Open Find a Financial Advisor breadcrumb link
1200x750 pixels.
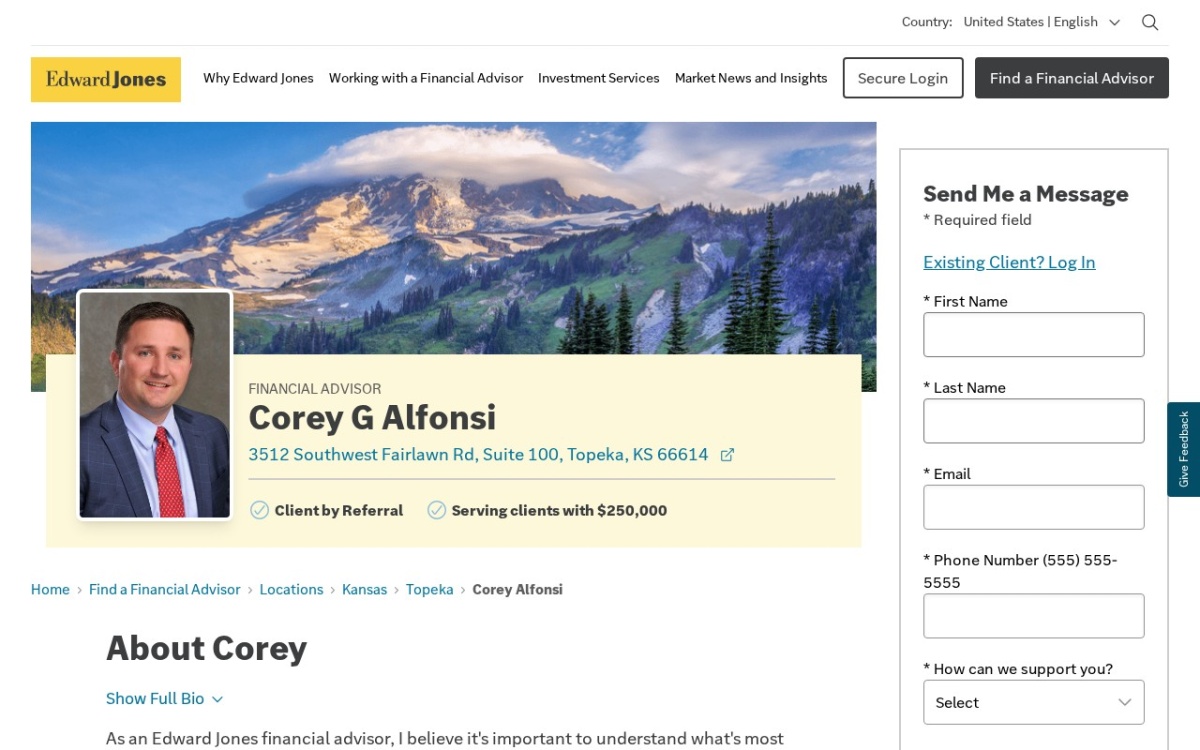tap(165, 590)
